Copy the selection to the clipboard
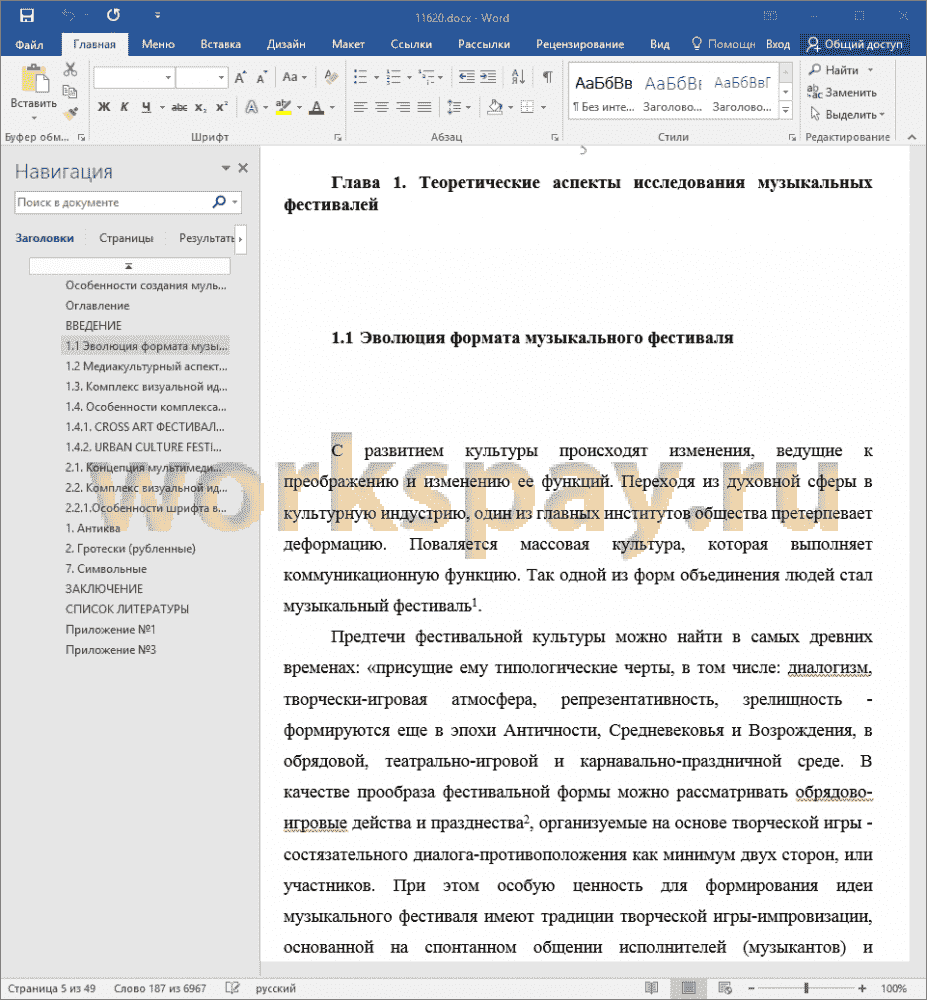927x1000 pixels. click(70, 92)
